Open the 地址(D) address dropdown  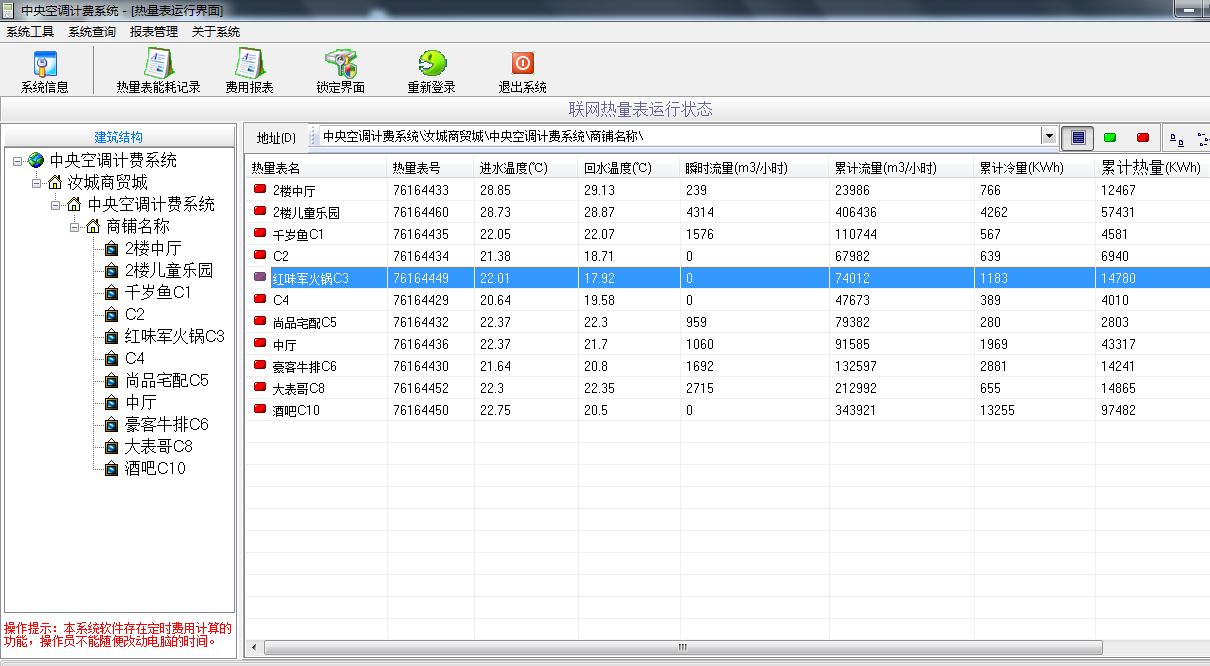[x=1050, y=136]
